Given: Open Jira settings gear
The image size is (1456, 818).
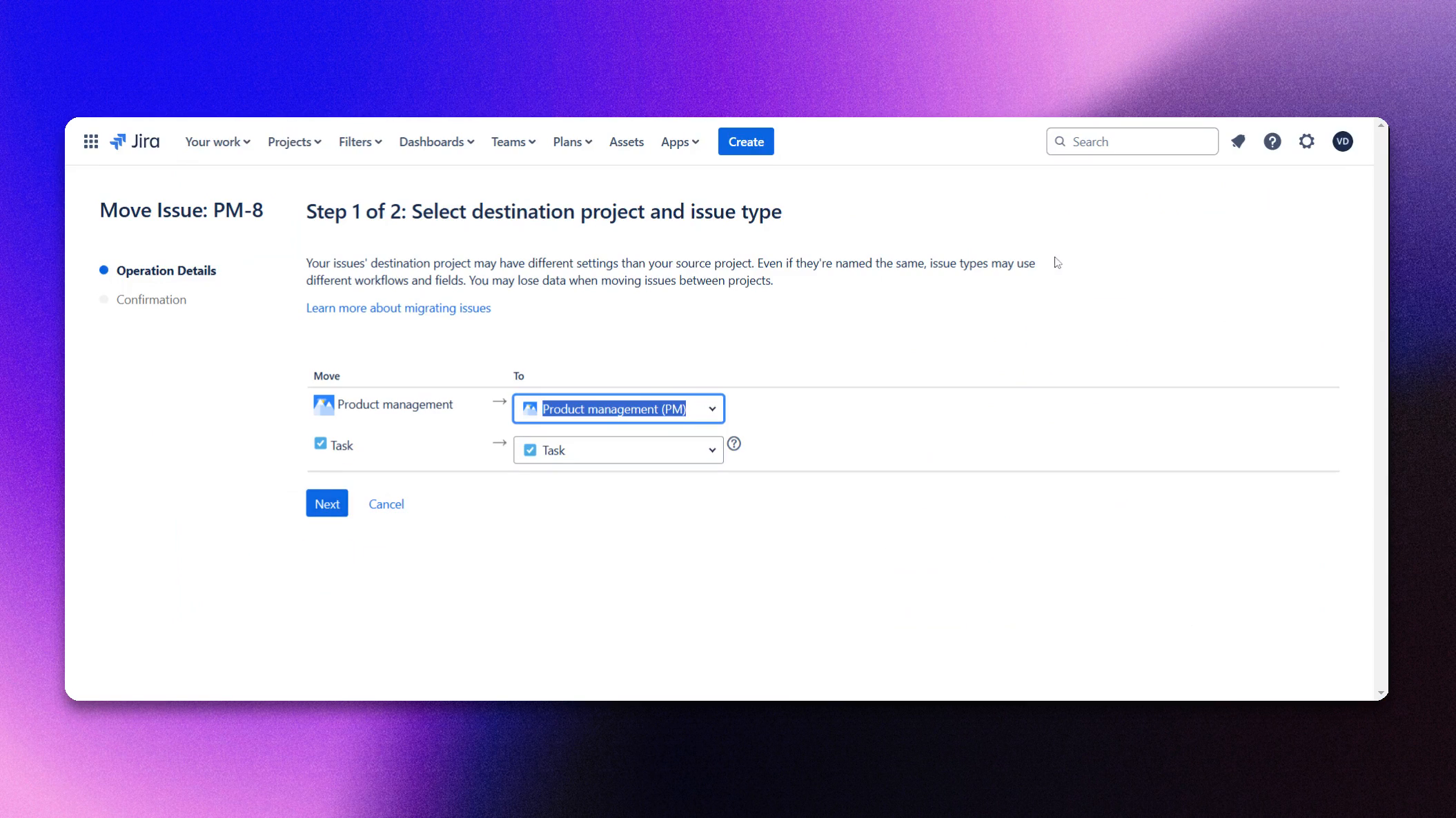Looking at the screenshot, I should (x=1307, y=141).
